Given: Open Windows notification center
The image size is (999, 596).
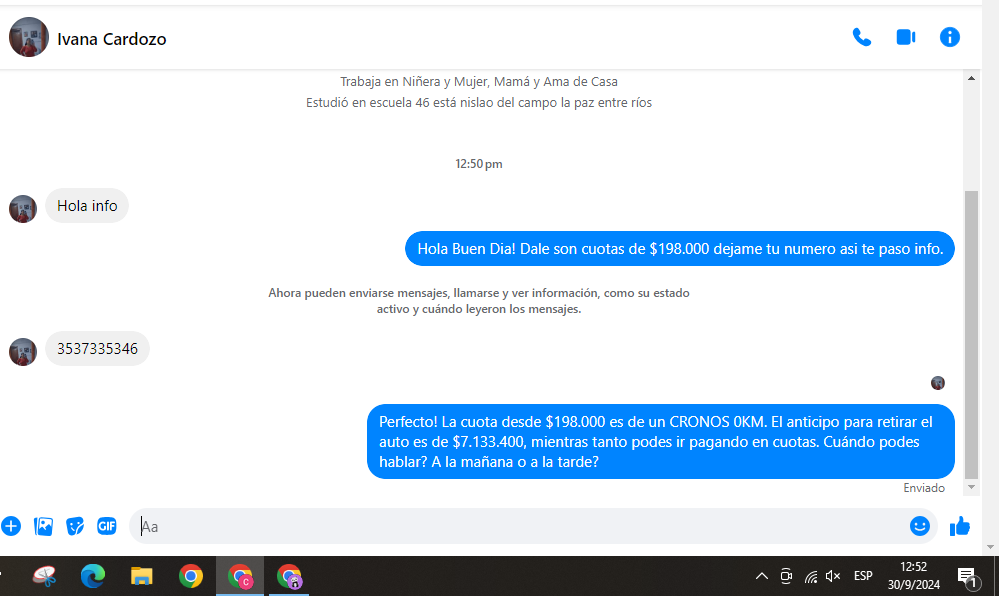Looking at the screenshot, I should (x=968, y=578).
